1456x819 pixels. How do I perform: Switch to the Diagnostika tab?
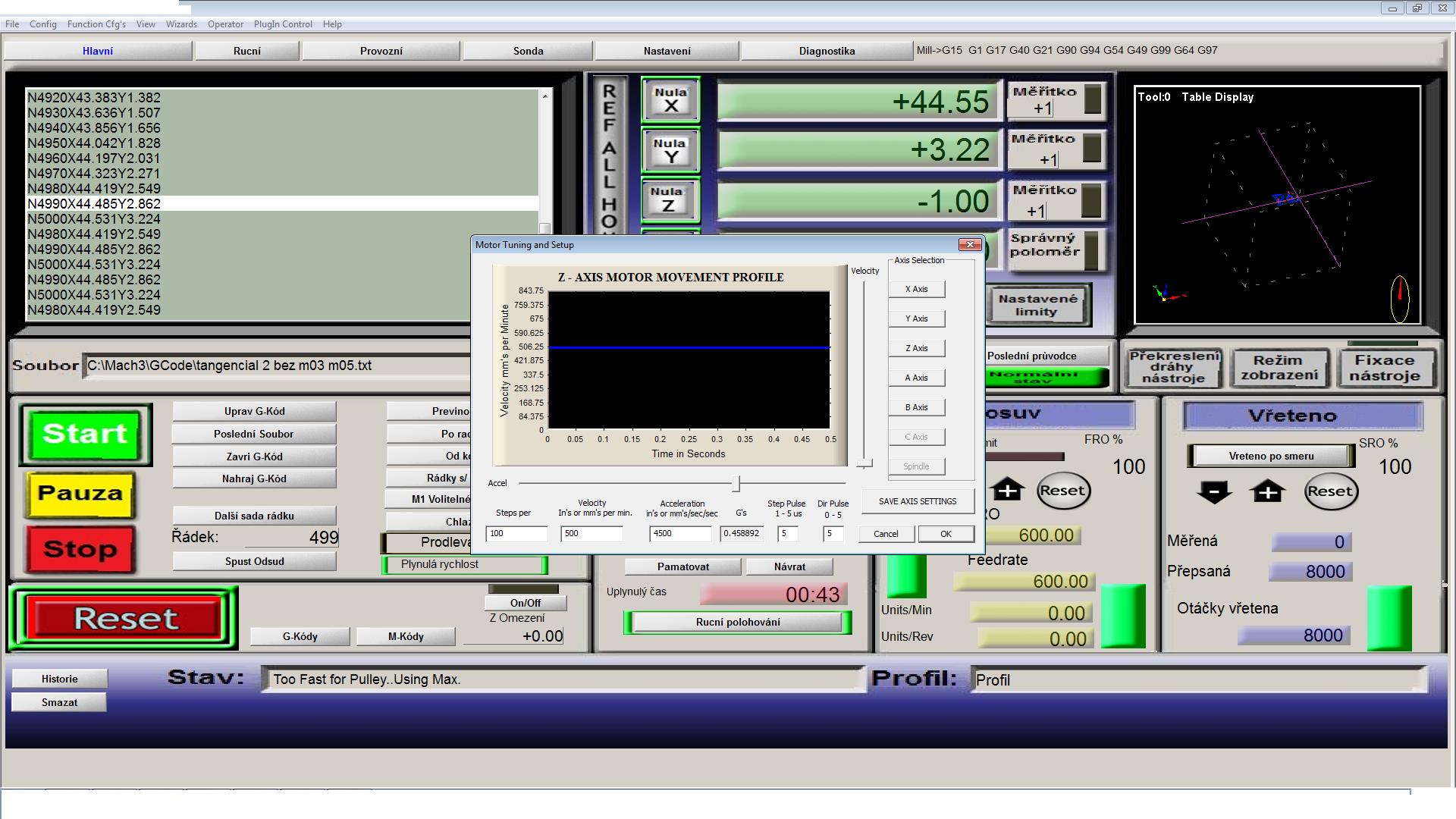click(x=827, y=51)
